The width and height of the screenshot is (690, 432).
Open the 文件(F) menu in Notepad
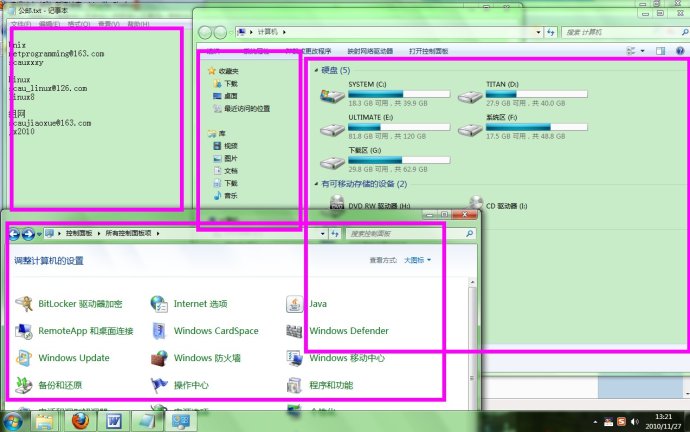[20, 24]
